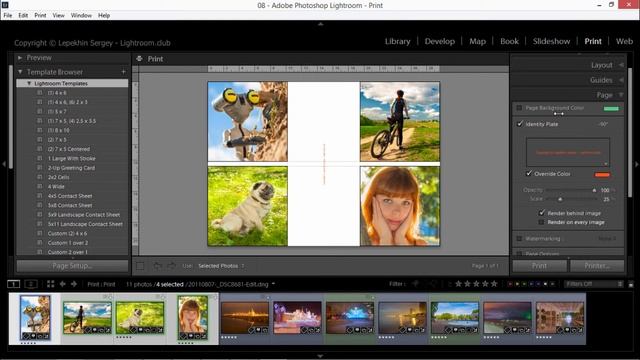Set filter to three star rating

point(476,284)
